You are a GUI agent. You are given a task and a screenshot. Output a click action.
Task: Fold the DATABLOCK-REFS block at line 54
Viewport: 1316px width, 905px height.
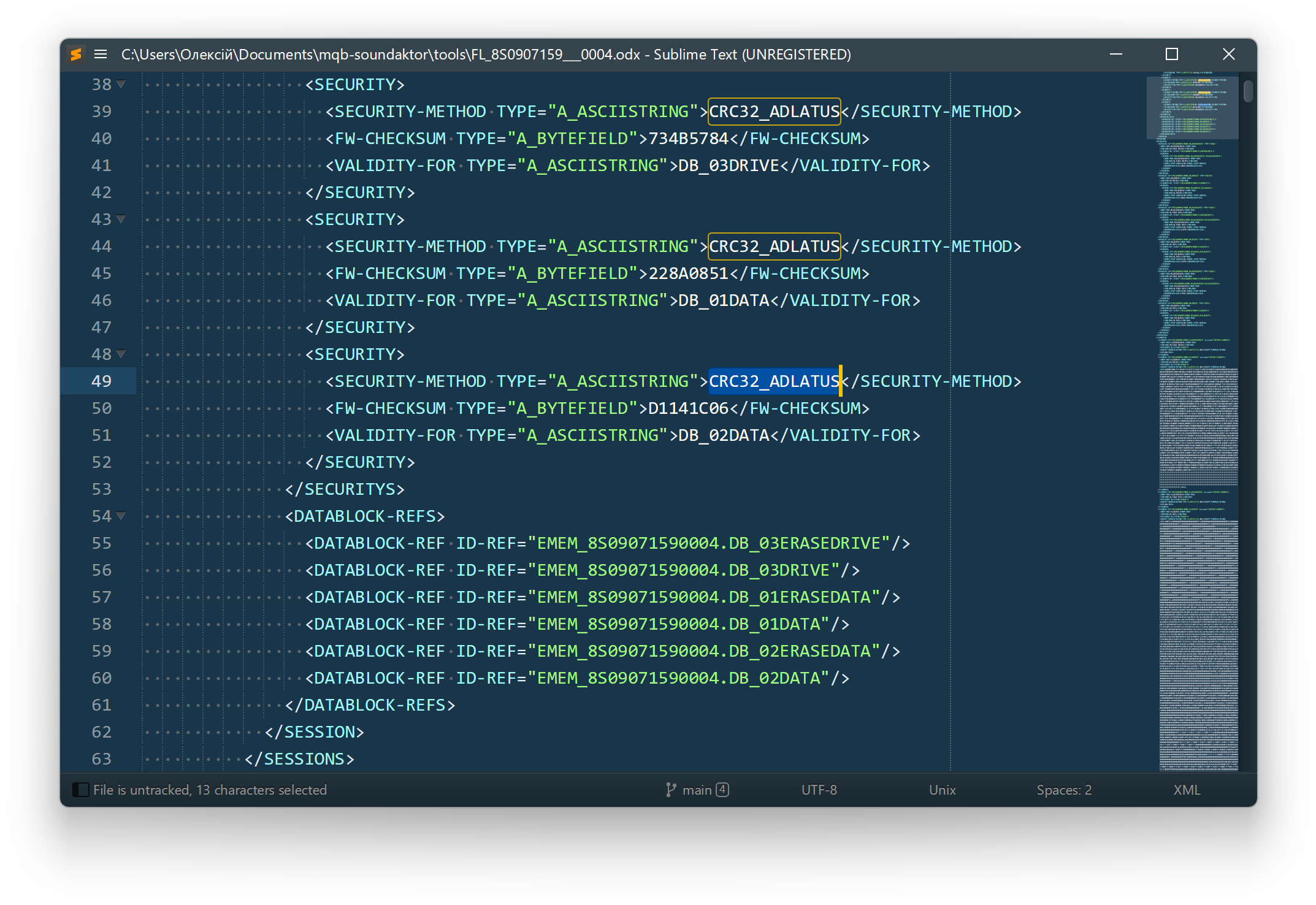(121, 516)
